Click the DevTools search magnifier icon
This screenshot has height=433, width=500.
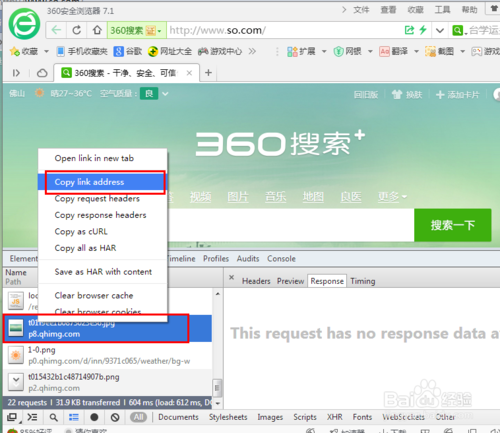(53, 417)
